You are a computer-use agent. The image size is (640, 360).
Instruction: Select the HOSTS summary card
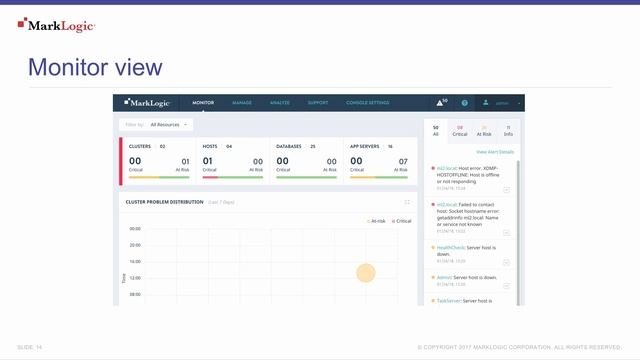[233, 161]
